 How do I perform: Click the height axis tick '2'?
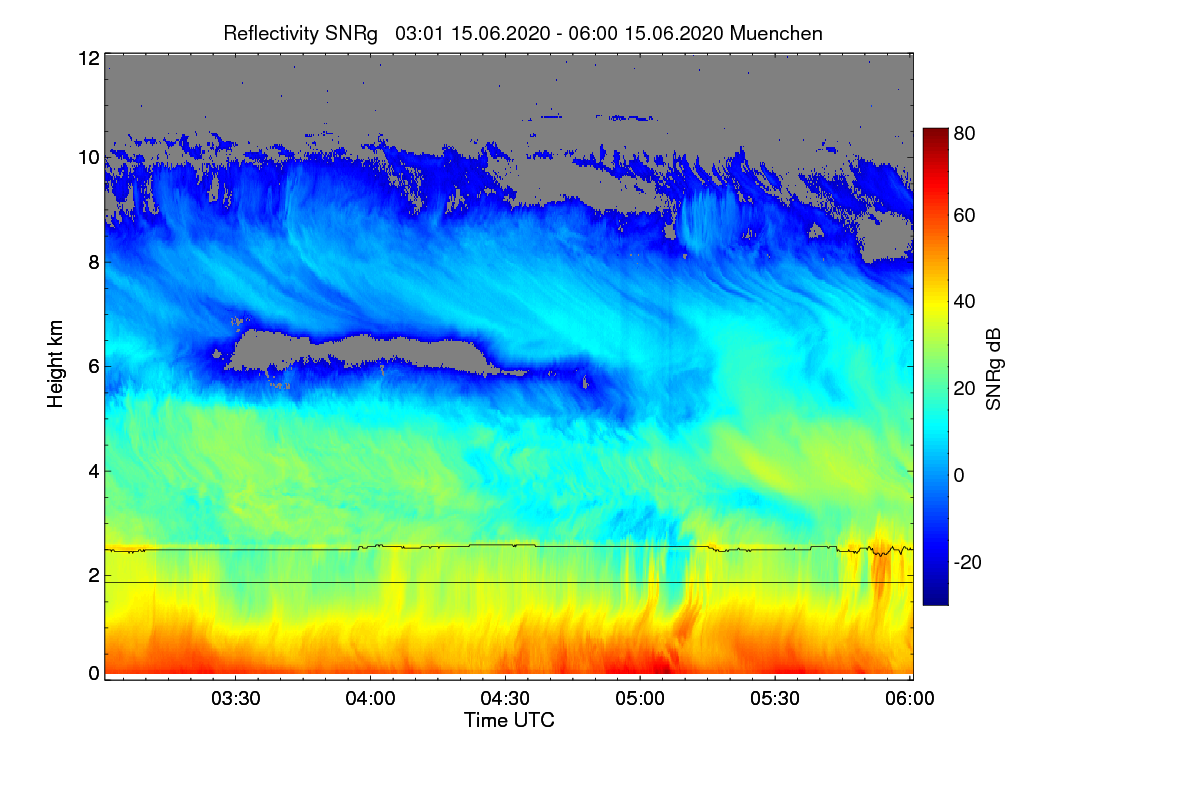coord(92,575)
